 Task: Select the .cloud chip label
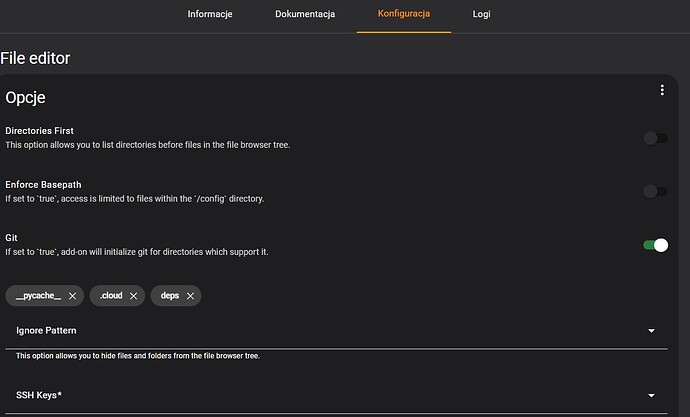pos(110,296)
